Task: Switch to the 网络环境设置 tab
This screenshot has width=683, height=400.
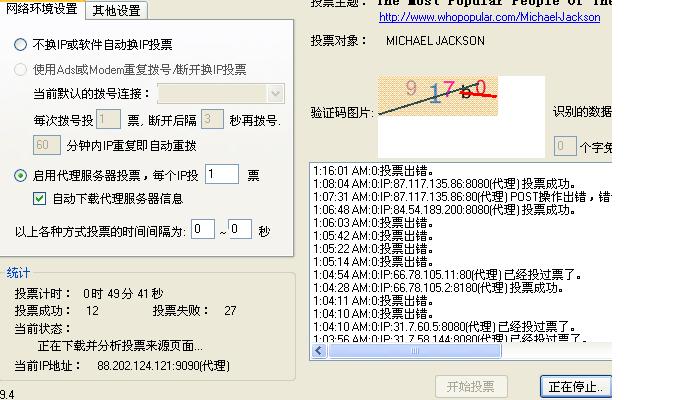Action: click(x=42, y=10)
